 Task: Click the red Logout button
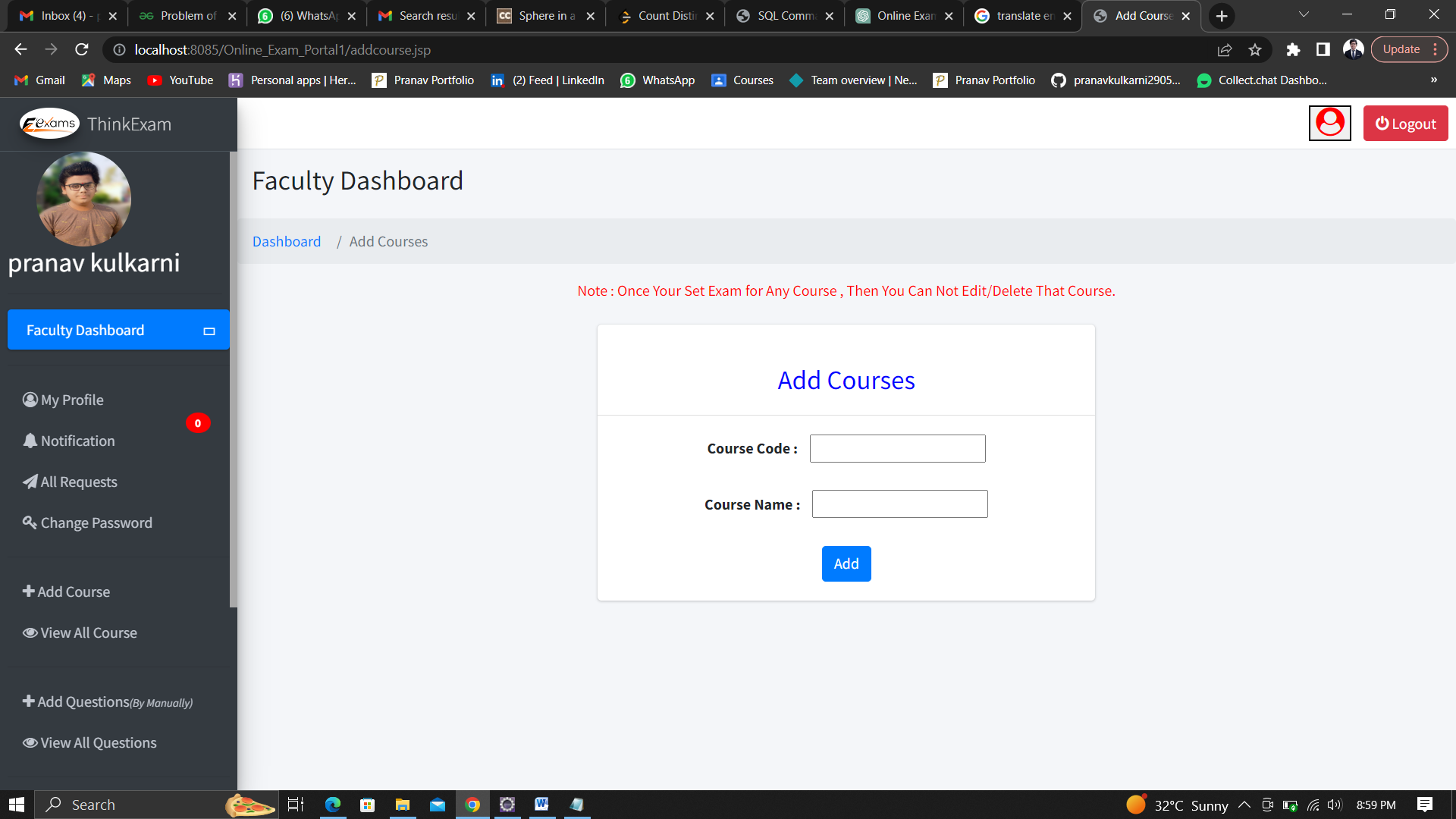[x=1405, y=123]
